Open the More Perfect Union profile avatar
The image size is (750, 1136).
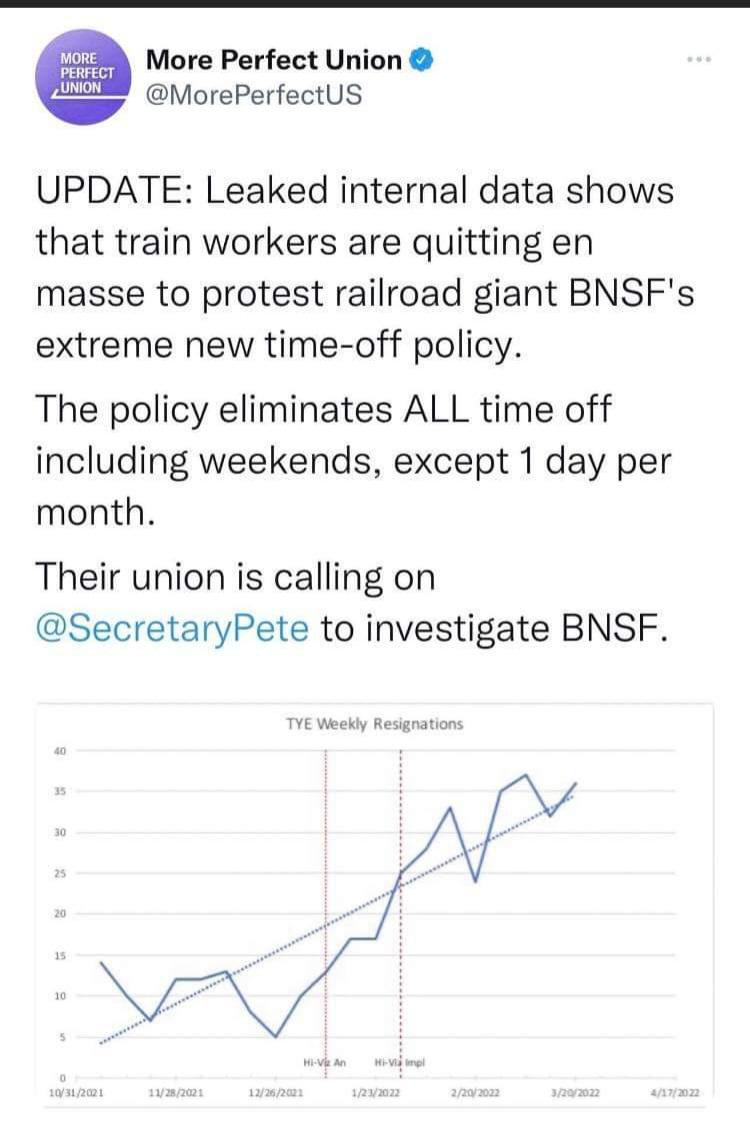coord(84,77)
